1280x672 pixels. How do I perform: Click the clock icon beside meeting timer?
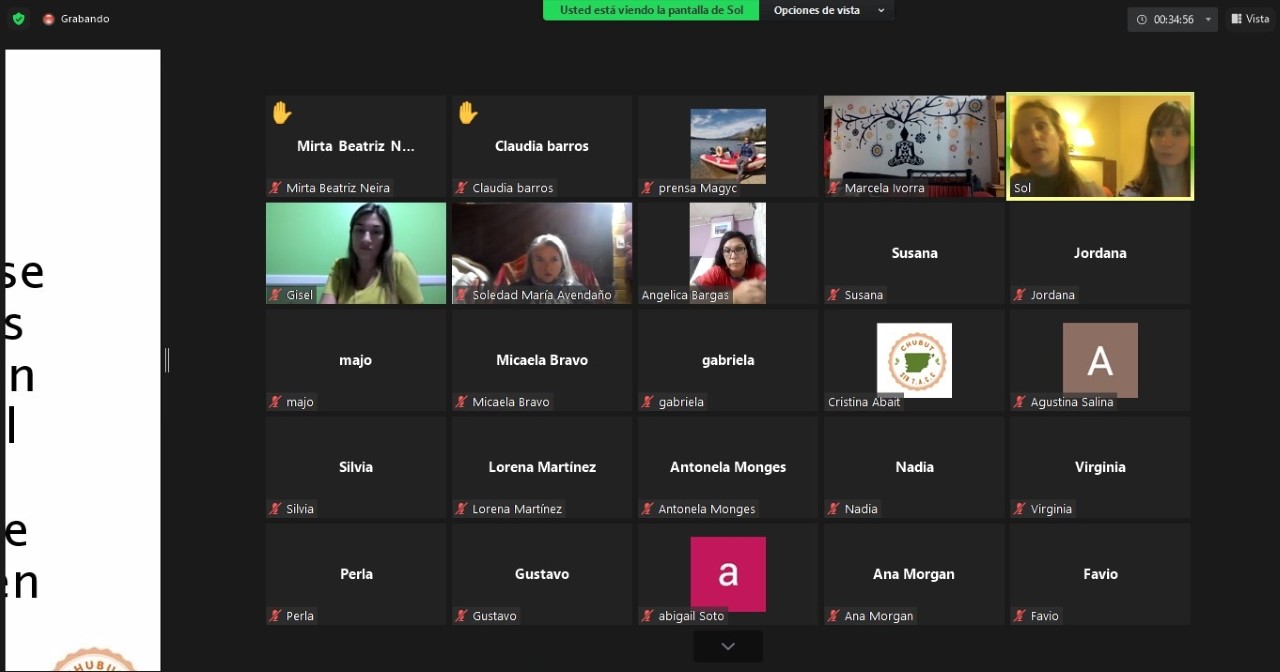point(1142,20)
